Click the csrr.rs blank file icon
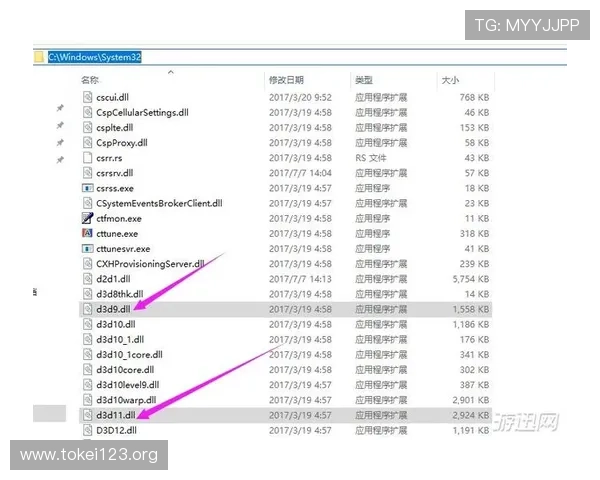600x480 pixels. 88,158
